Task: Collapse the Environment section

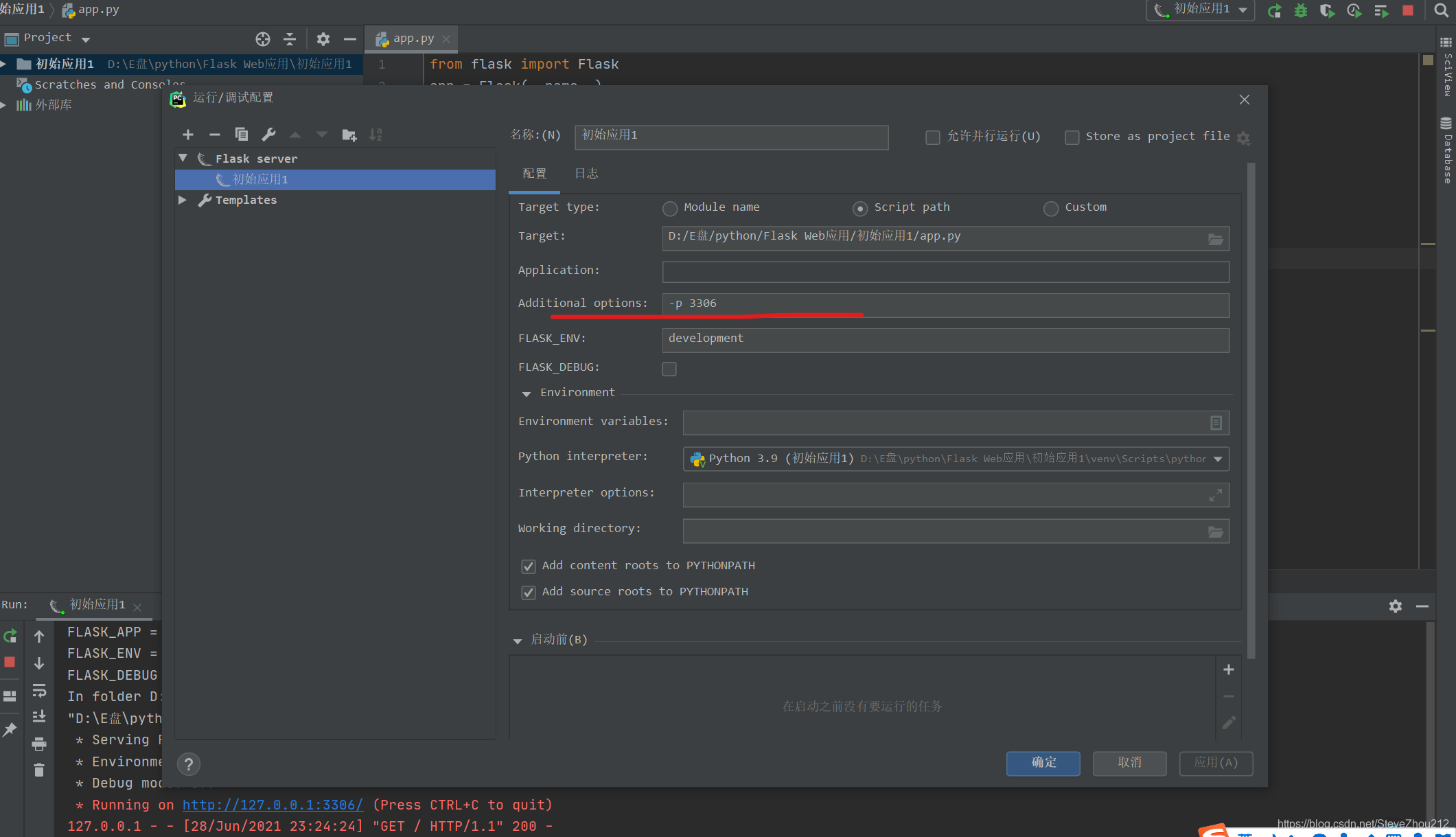Action: (527, 393)
